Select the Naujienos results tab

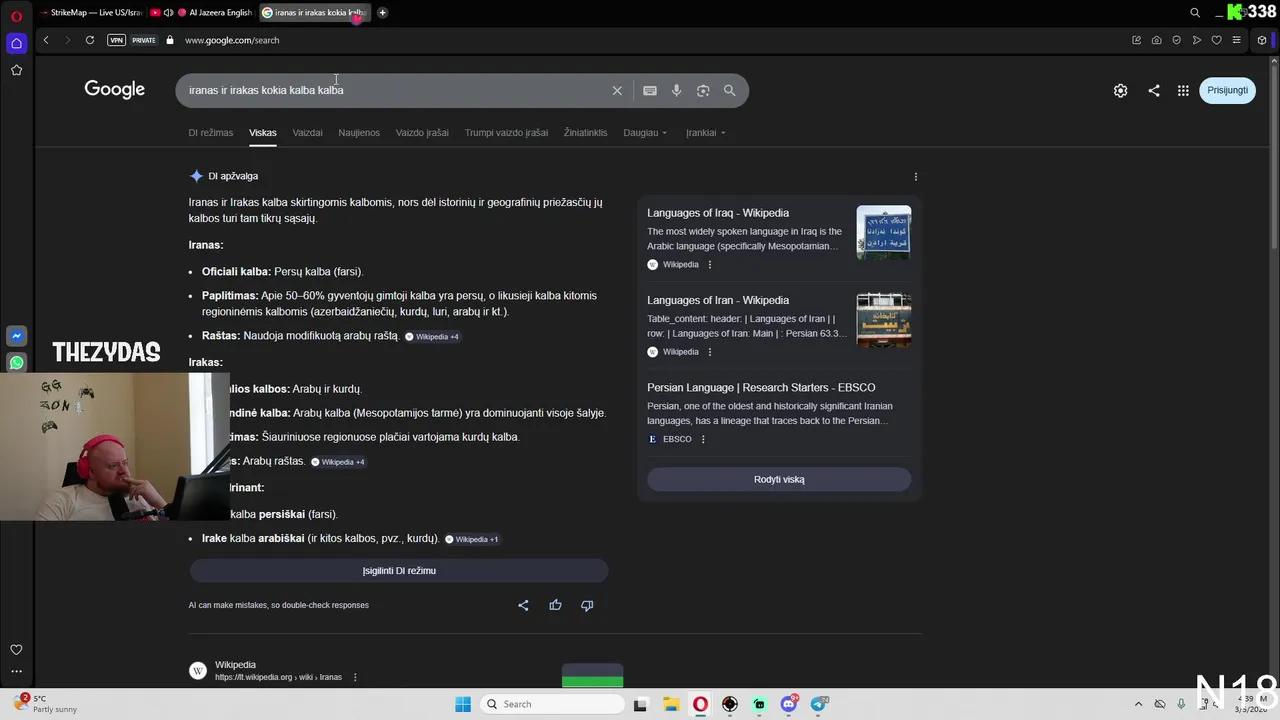pos(359,132)
